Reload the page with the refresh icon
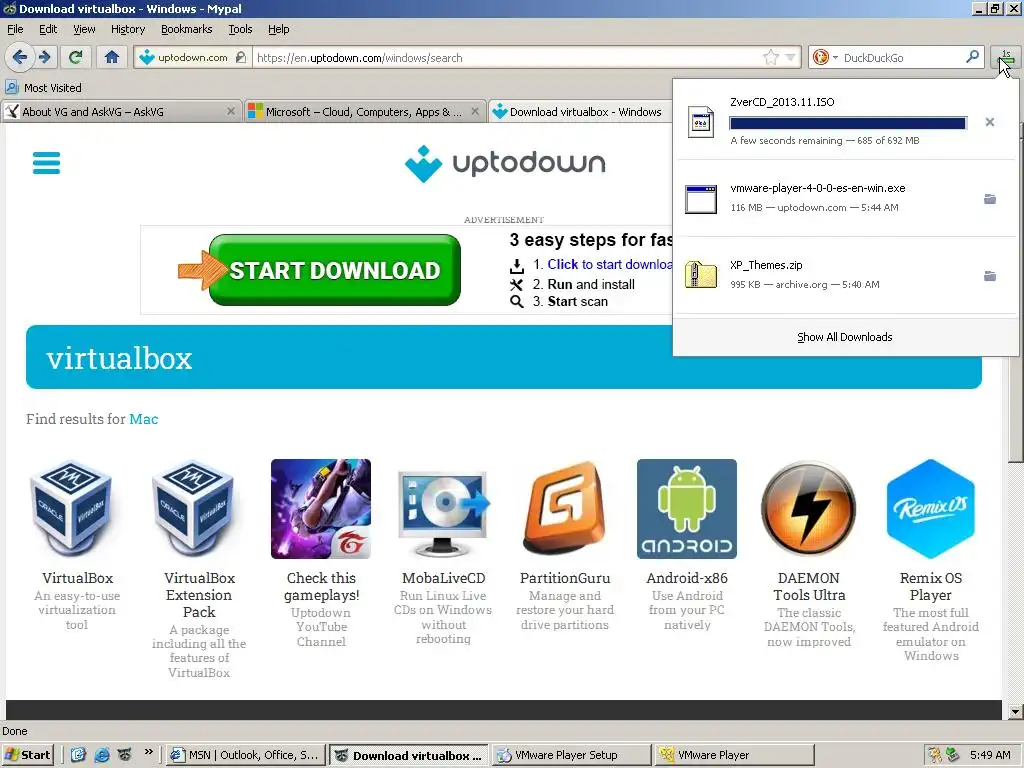This screenshot has width=1024, height=768. [76, 57]
